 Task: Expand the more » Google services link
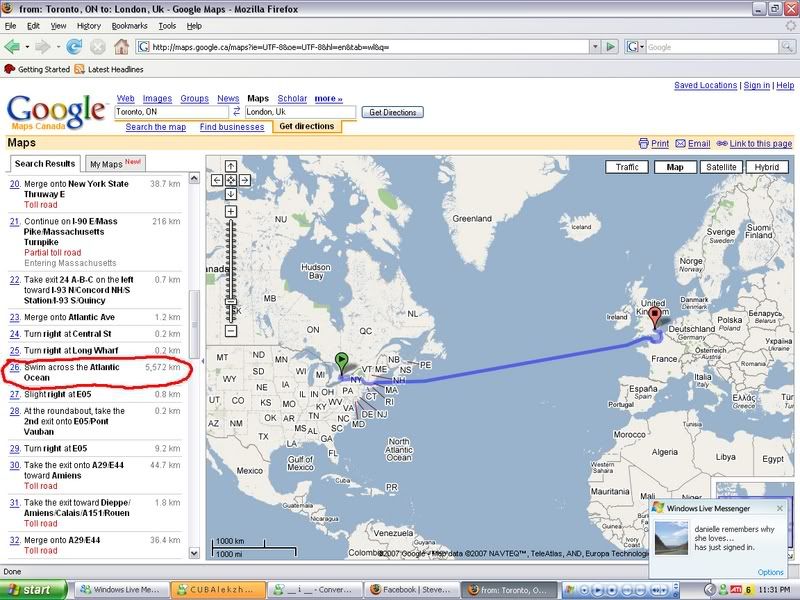click(328, 98)
